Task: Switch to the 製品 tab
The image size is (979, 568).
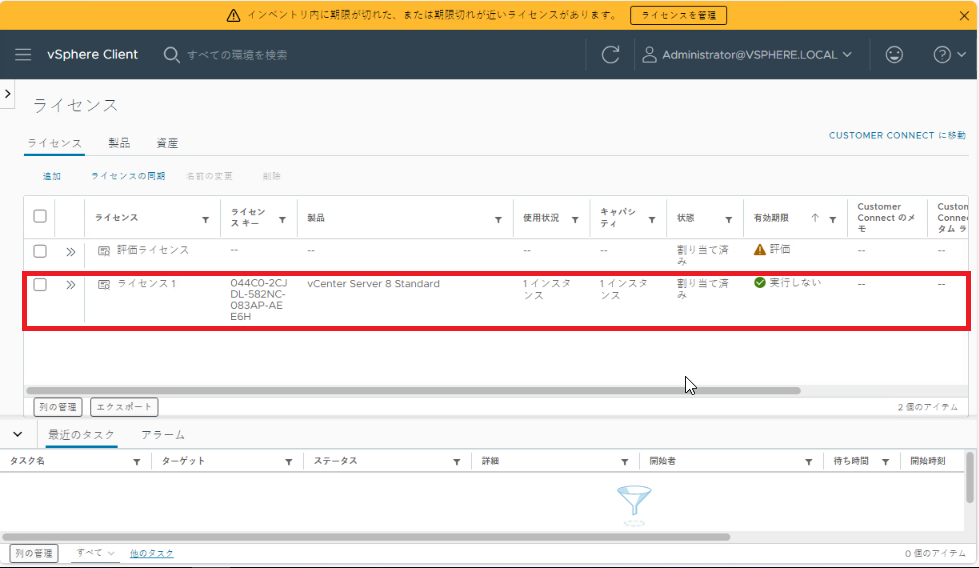Action: click(x=119, y=143)
